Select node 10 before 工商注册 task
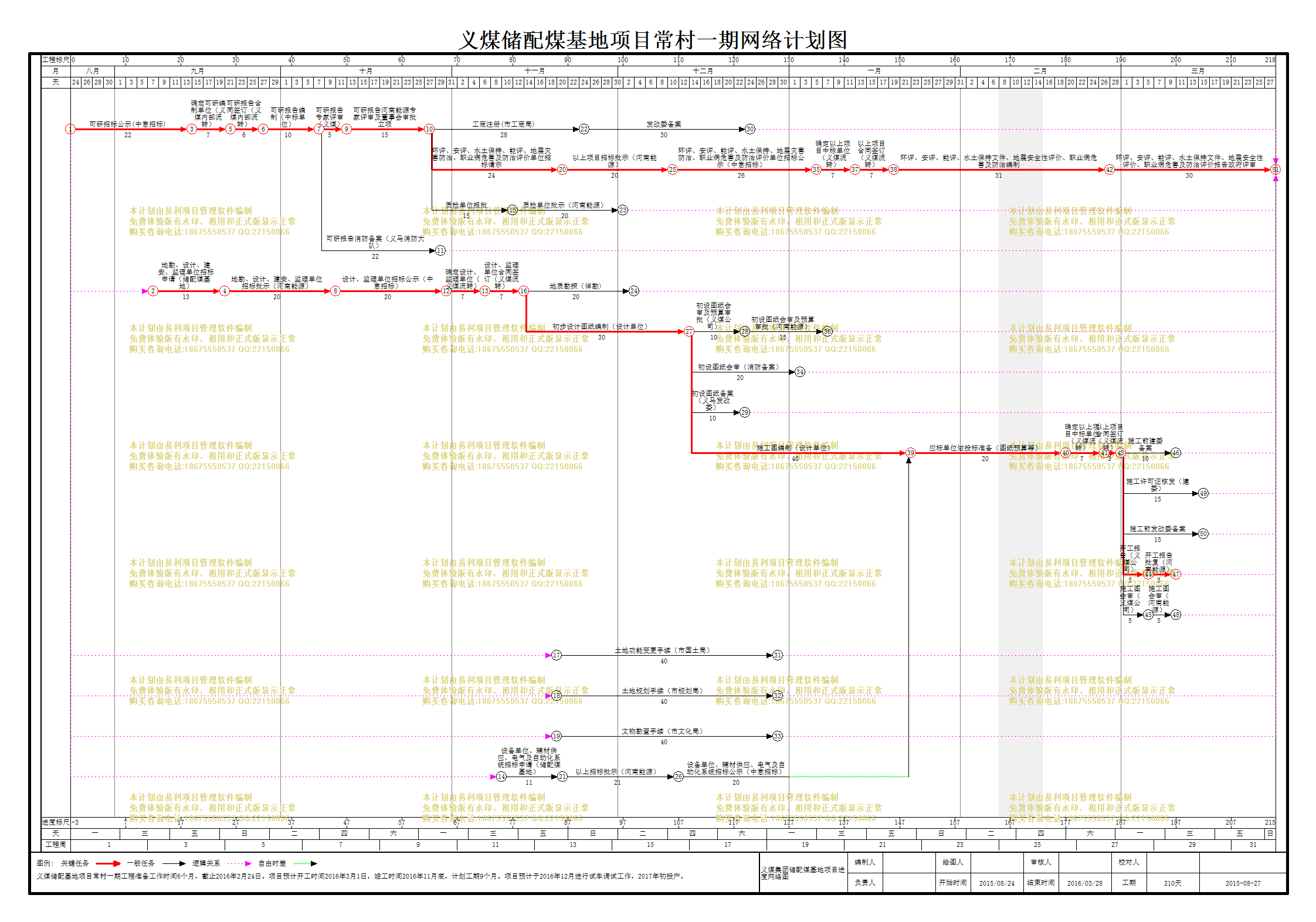Viewport: 1316px width, 922px height. (429, 129)
